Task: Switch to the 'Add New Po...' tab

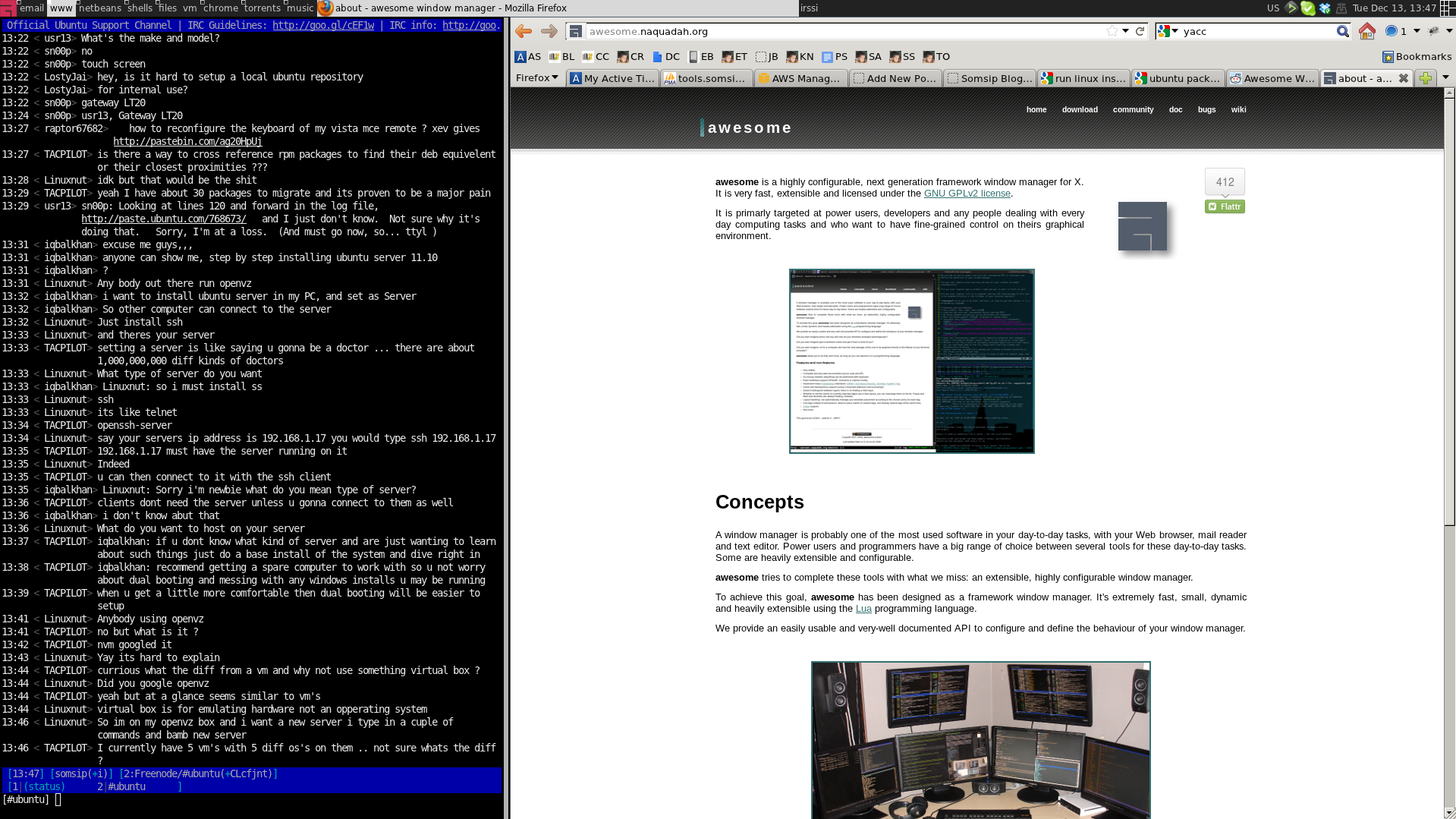Action: coord(895,78)
